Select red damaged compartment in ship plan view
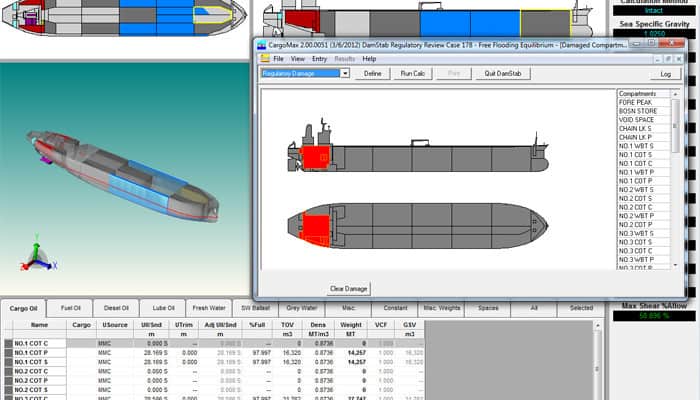Viewport: 700px width, 400px height. (316, 228)
